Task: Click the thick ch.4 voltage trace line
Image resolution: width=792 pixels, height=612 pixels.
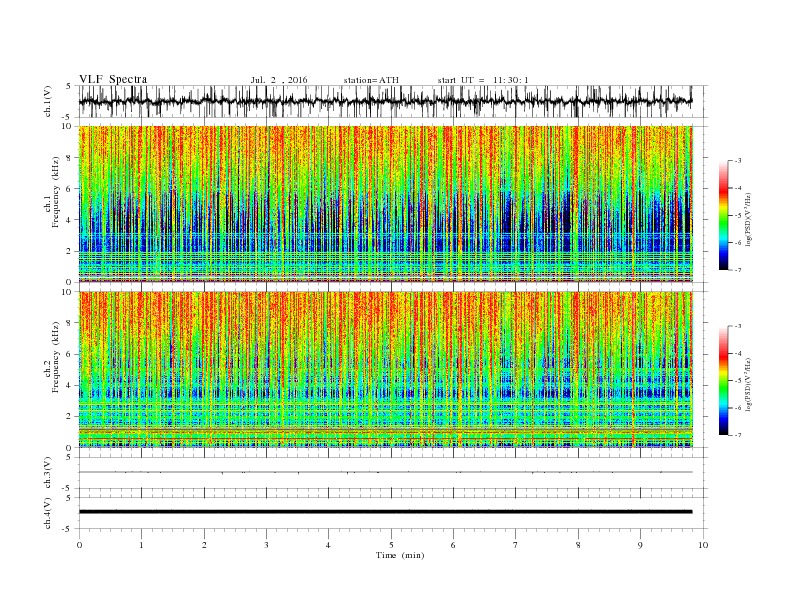Action: [386, 512]
